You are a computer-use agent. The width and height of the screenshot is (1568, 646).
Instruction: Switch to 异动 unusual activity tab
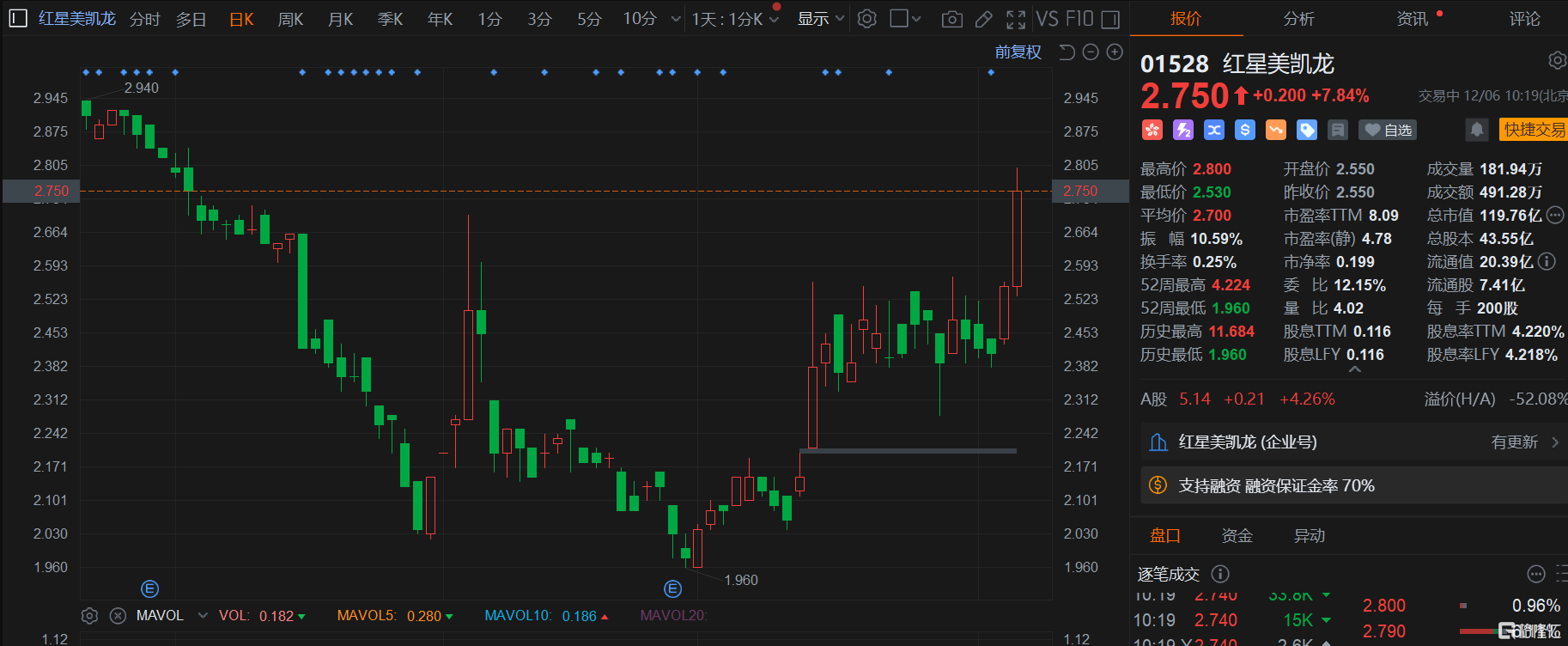point(1310,535)
